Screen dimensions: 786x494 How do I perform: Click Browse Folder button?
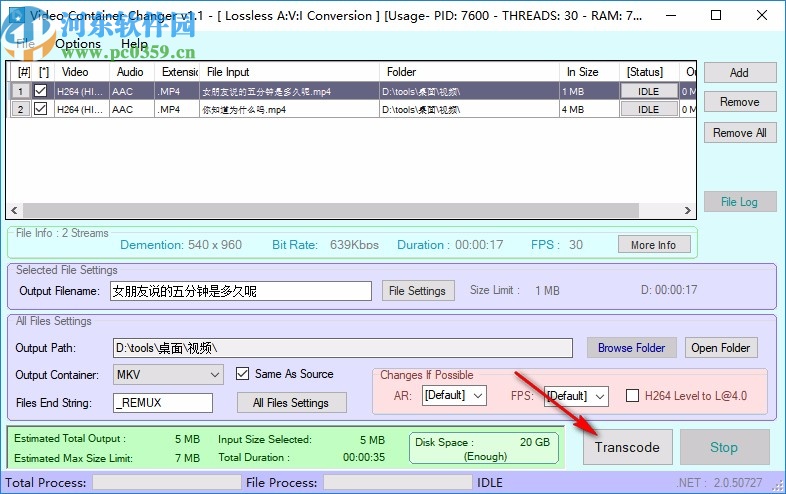[x=632, y=348]
